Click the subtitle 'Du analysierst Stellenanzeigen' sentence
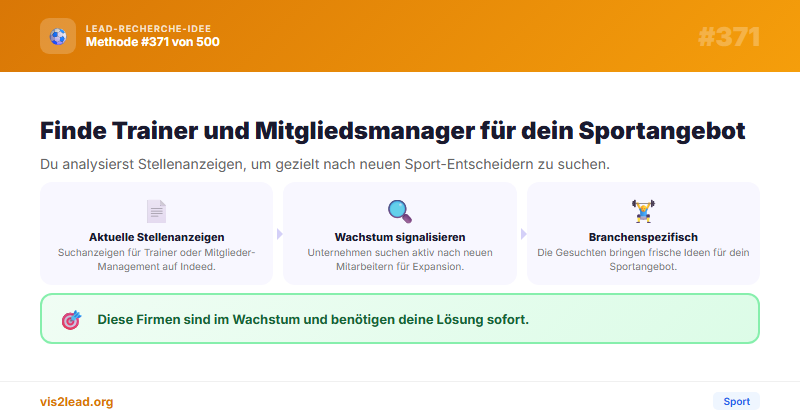 click(325, 164)
